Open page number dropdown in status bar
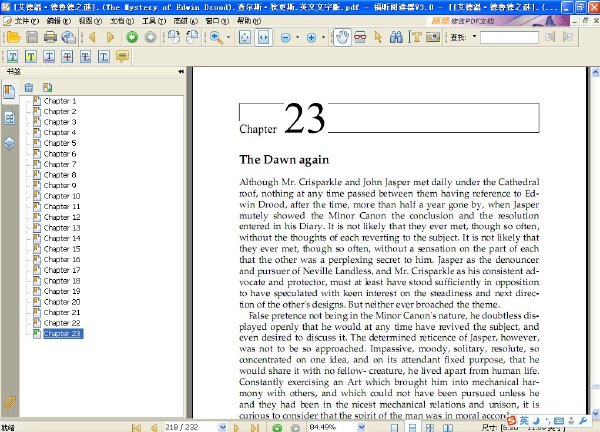The image size is (600, 432). 222,427
